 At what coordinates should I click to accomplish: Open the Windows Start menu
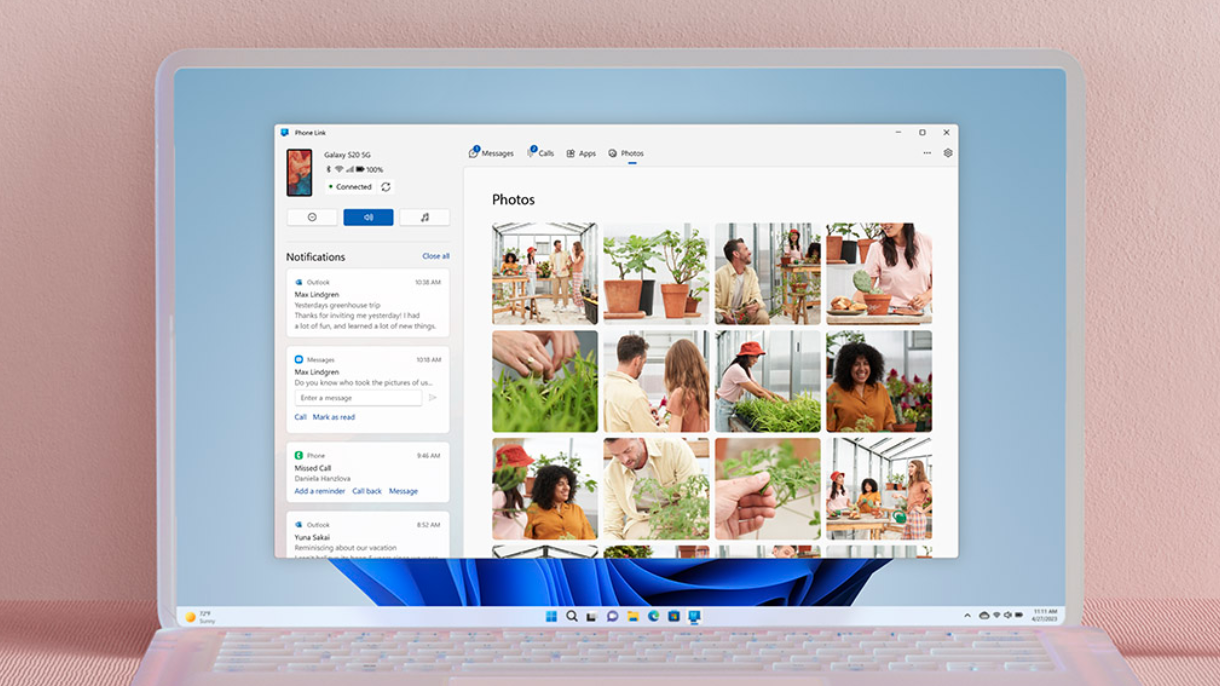point(551,617)
